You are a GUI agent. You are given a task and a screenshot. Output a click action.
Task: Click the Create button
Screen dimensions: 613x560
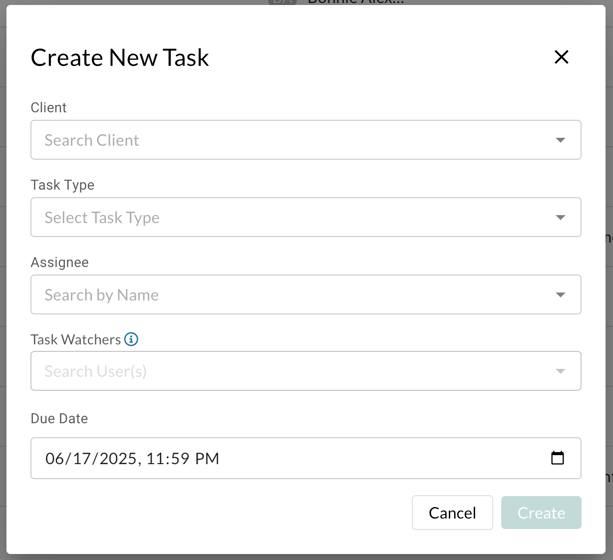point(541,513)
